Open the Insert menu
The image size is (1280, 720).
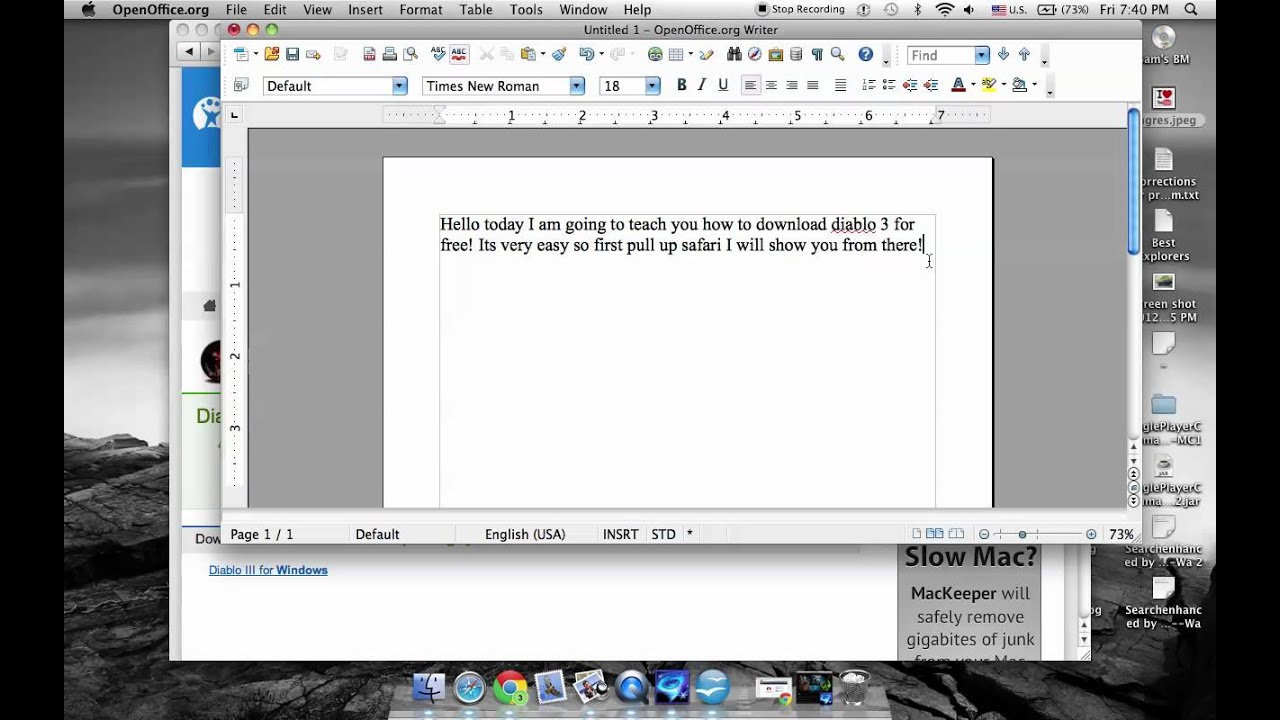[365, 9]
